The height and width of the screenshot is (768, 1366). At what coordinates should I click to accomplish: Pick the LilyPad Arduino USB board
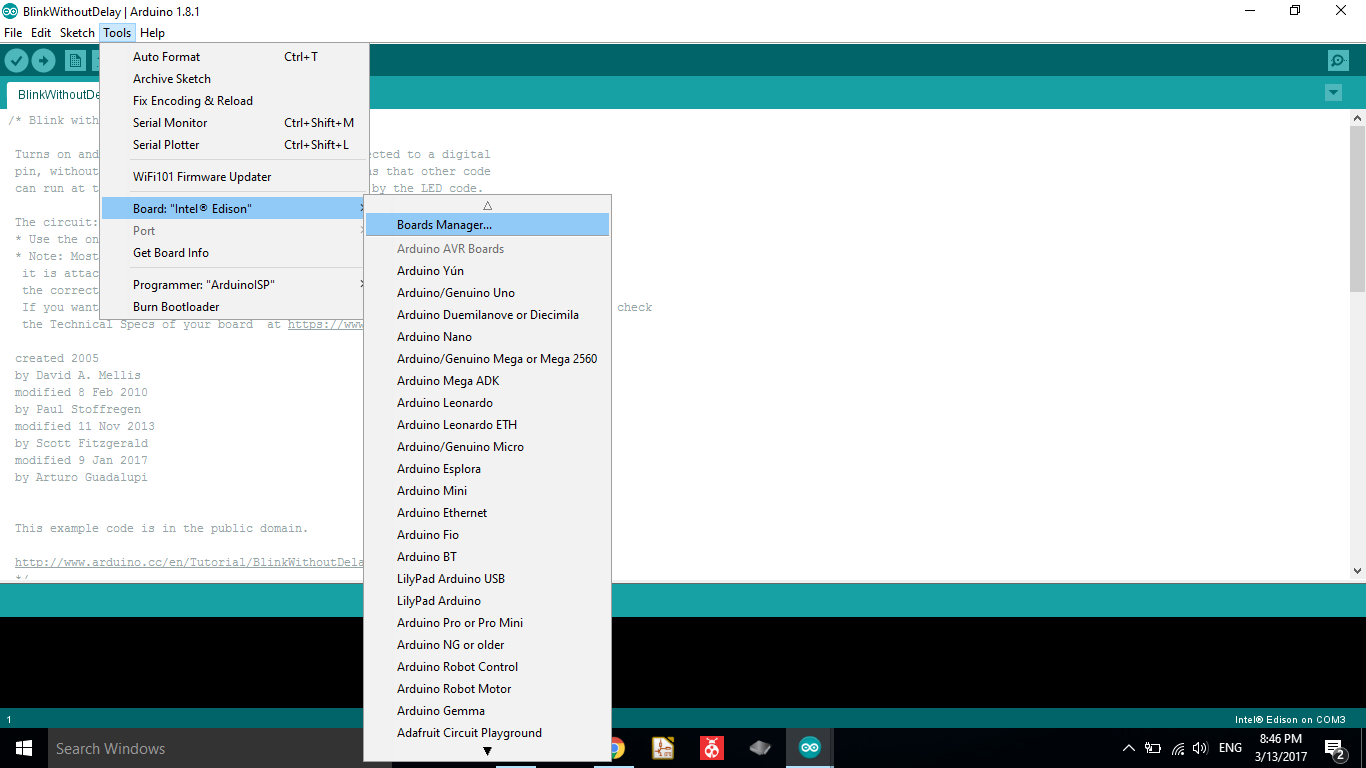coord(487,579)
